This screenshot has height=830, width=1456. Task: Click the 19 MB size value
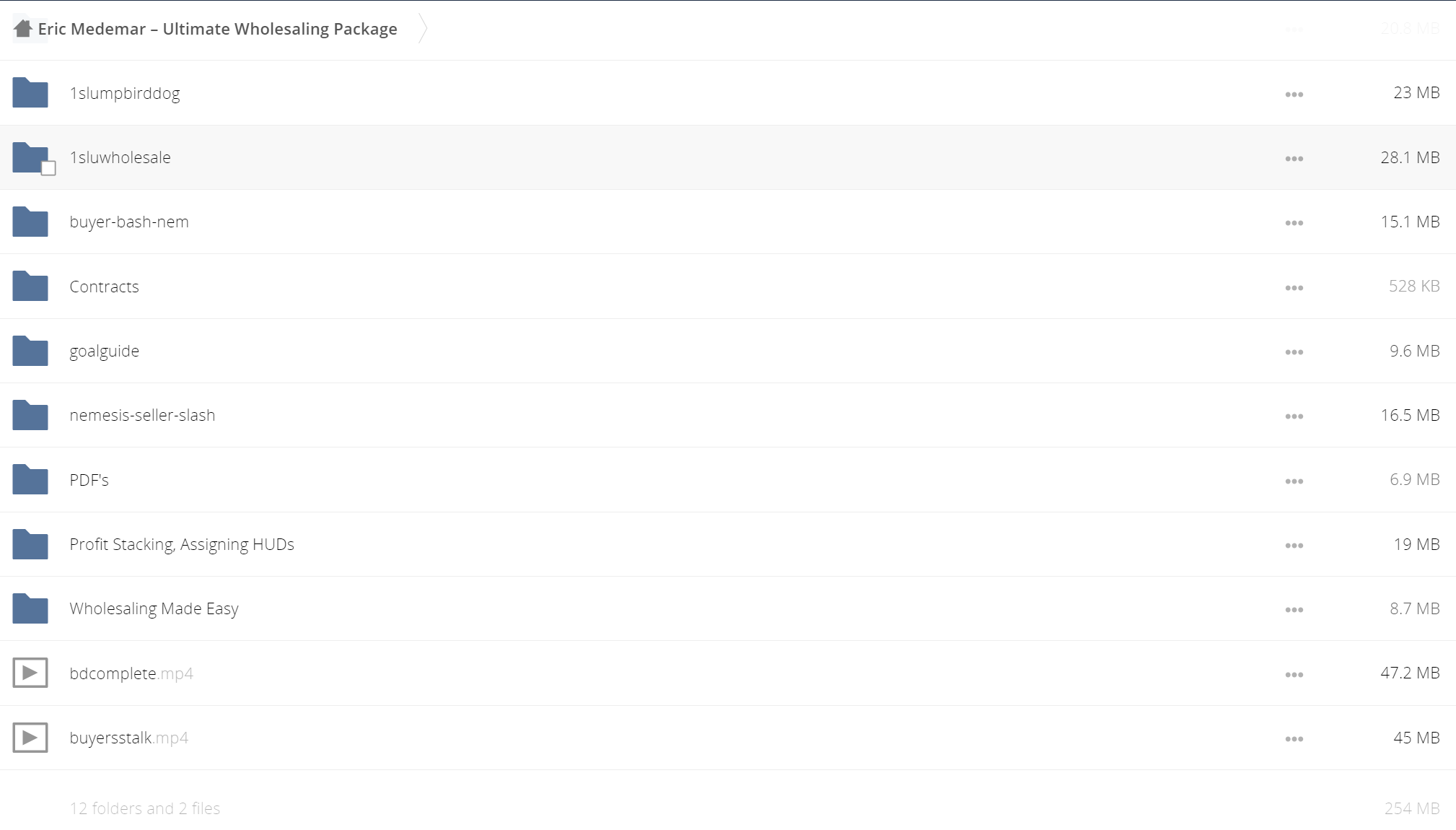click(1416, 544)
